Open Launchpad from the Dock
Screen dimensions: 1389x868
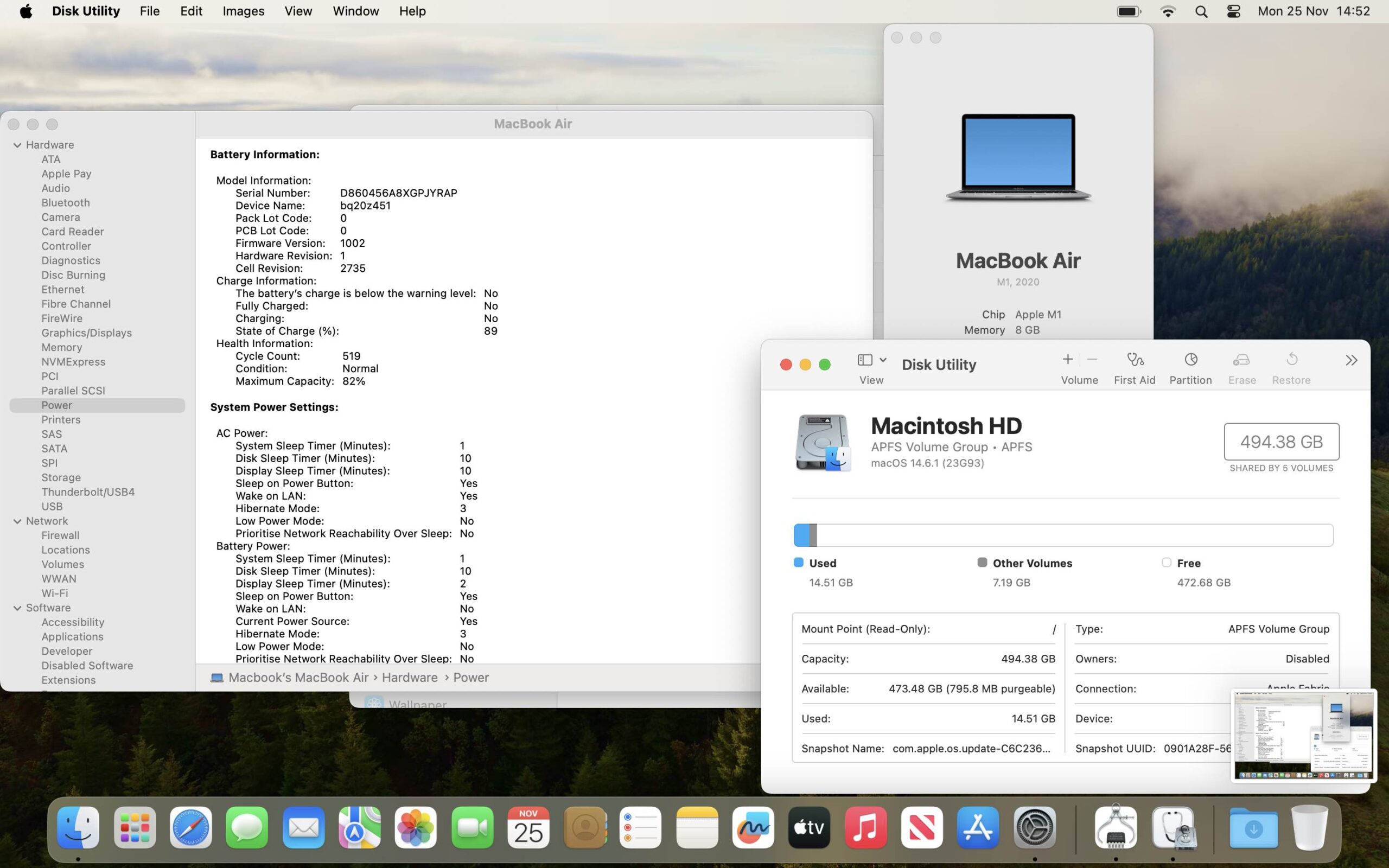[x=135, y=827]
